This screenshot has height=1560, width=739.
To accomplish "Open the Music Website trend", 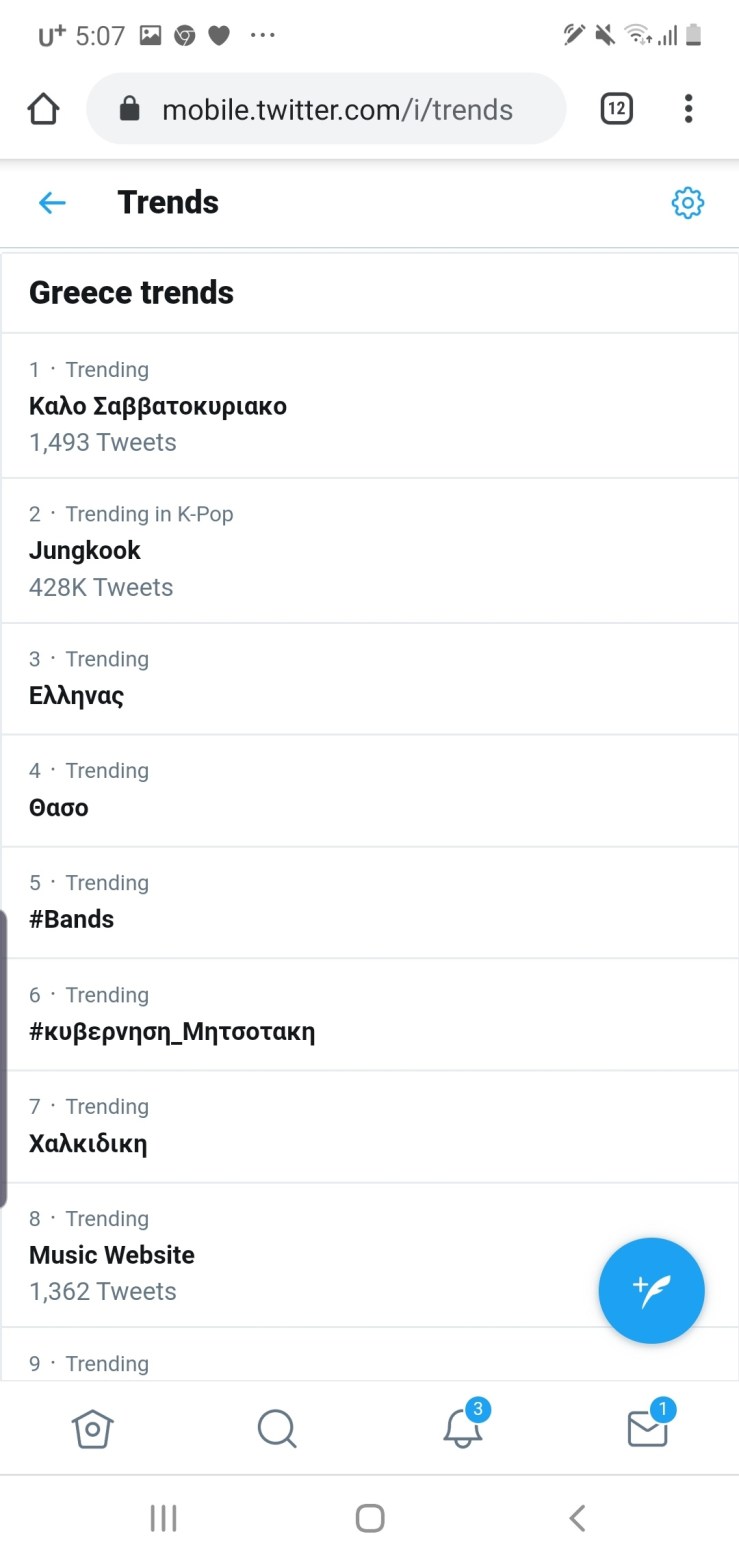I will click(x=112, y=1255).
